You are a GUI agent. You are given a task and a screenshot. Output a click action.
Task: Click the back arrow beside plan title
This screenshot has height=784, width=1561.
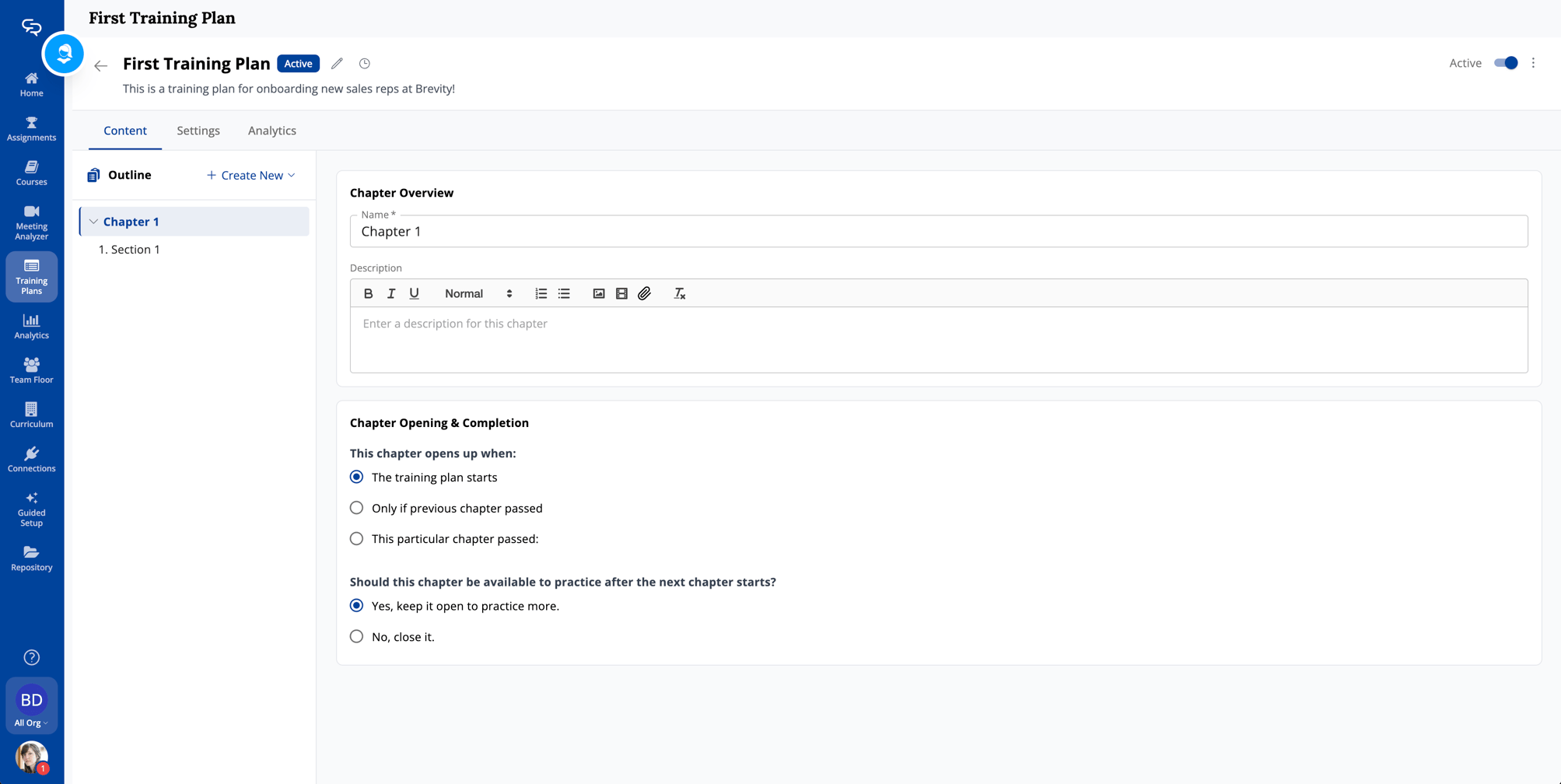tap(101, 65)
